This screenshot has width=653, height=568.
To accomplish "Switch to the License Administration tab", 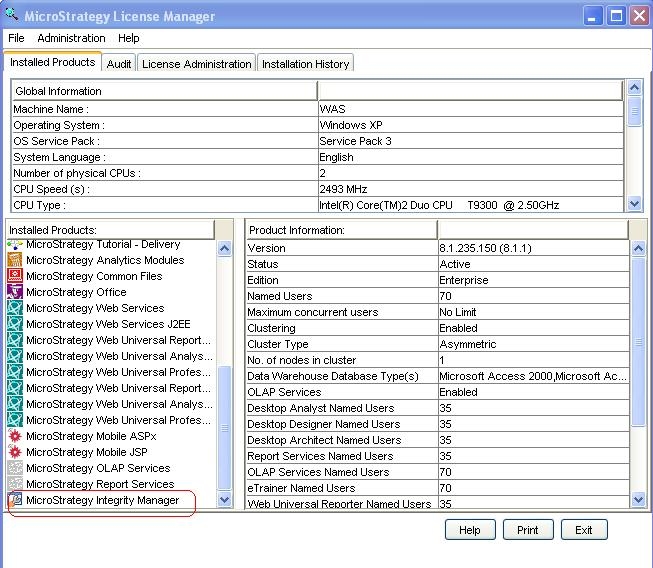I will pos(196,64).
